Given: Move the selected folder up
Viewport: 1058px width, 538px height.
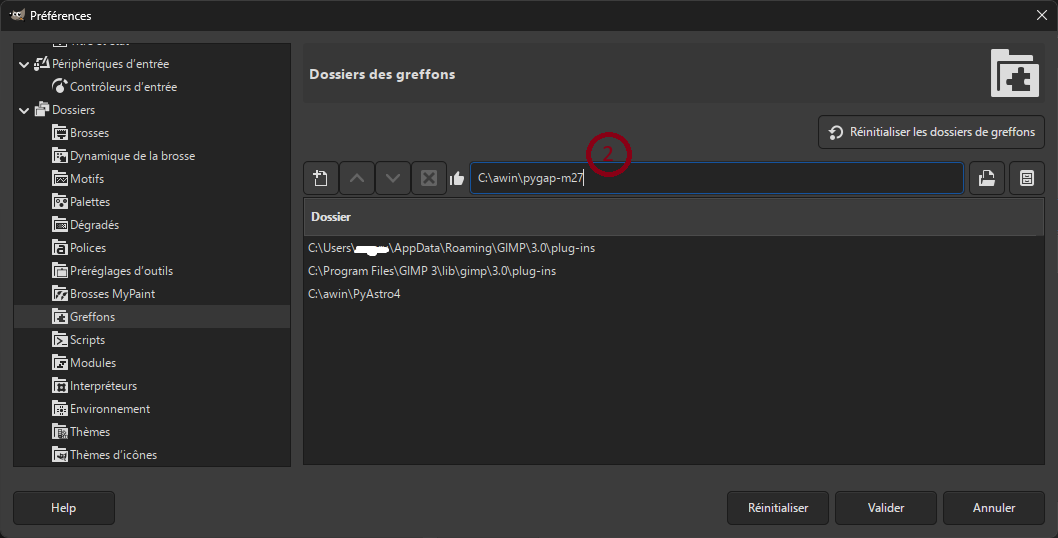Looking at the screenshot, I should tap(357, 178).
